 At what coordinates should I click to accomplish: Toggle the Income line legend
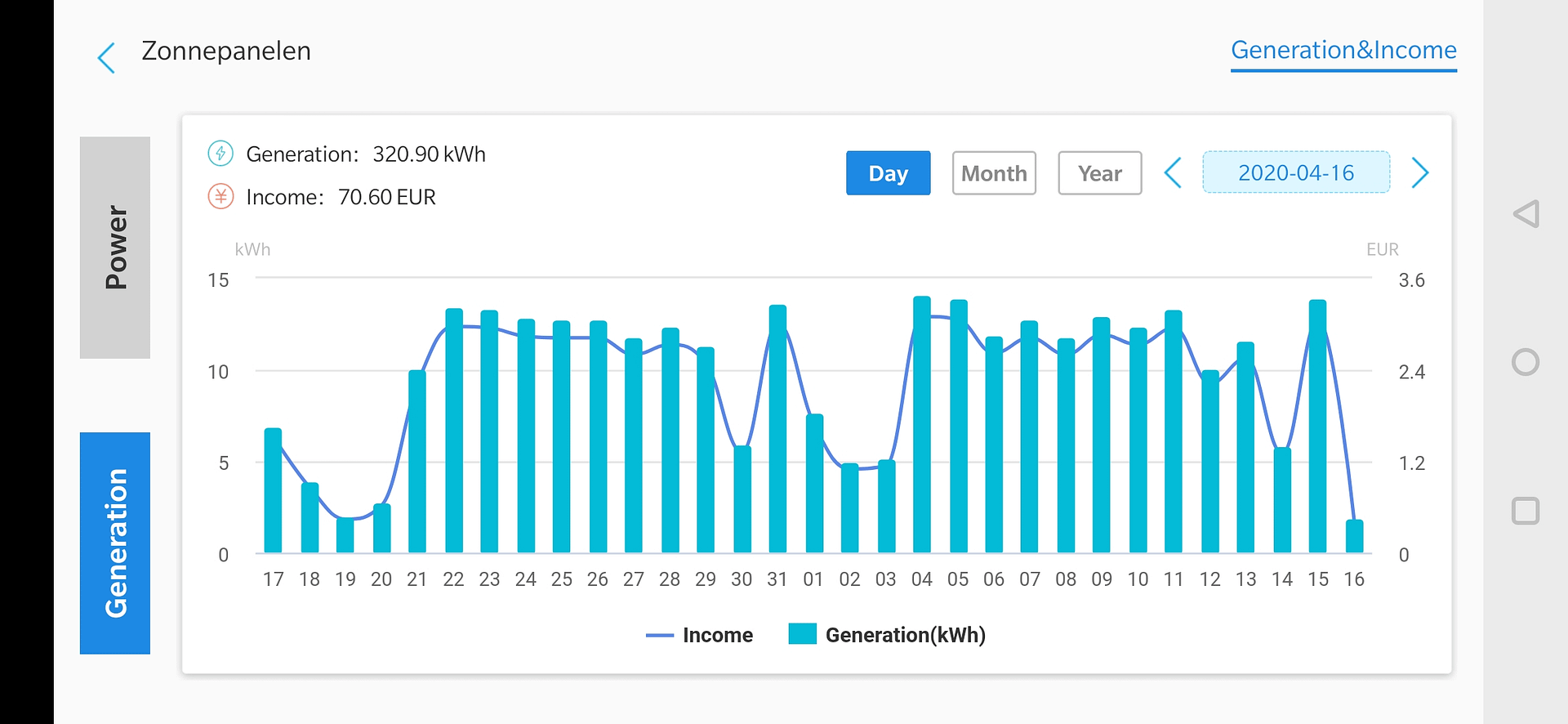(699, 635)
